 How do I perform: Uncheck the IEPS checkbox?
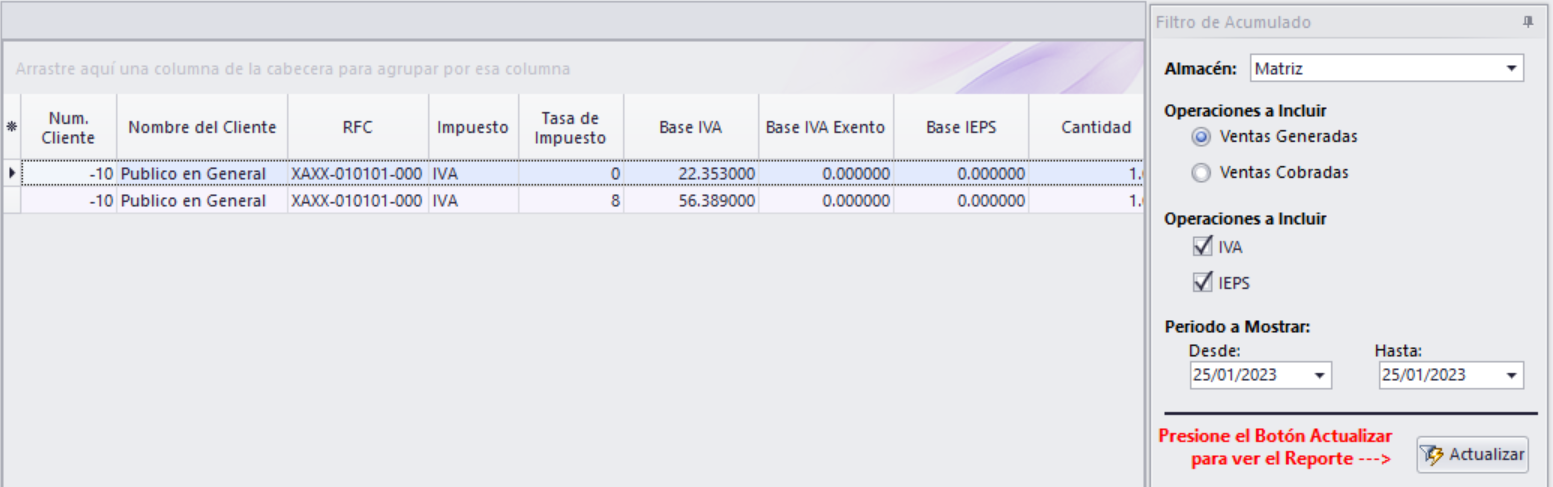click(x=1203, y=283)
